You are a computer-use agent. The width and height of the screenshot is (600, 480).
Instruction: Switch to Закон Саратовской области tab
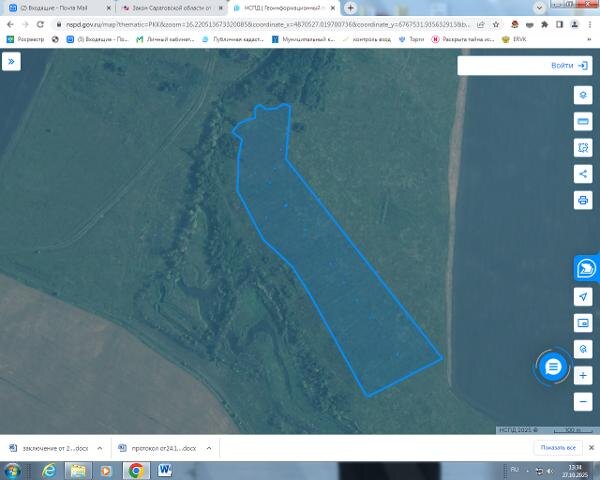[x=171, y=8]
